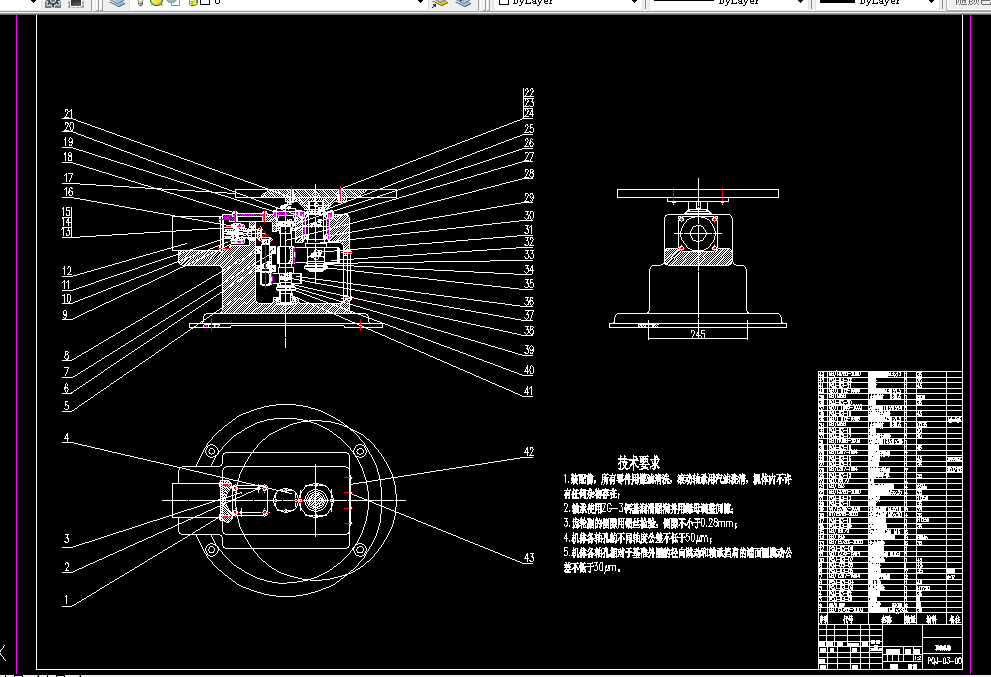
Task: Select the 245 dimension text
Action: (698, 334)
